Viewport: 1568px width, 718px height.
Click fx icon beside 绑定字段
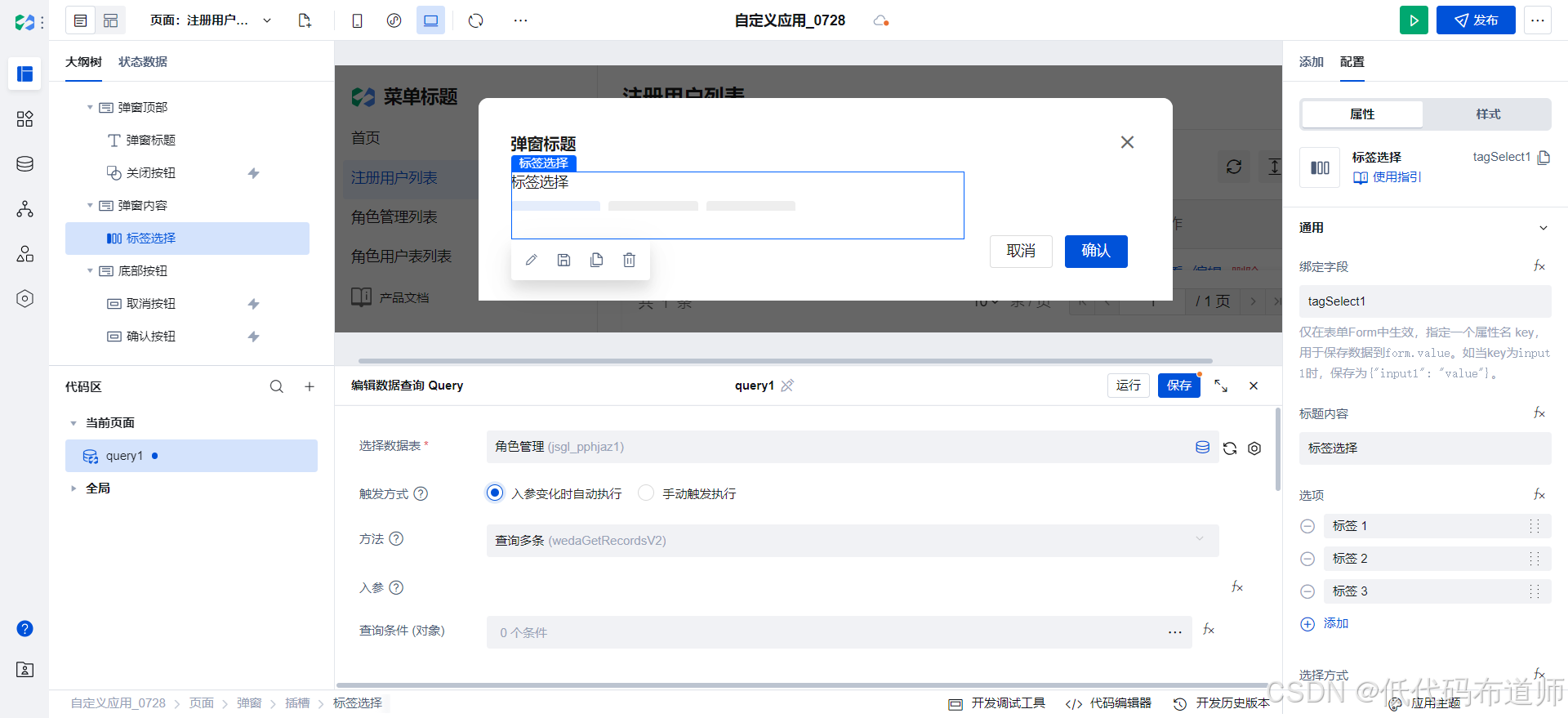coord(1539,266)
